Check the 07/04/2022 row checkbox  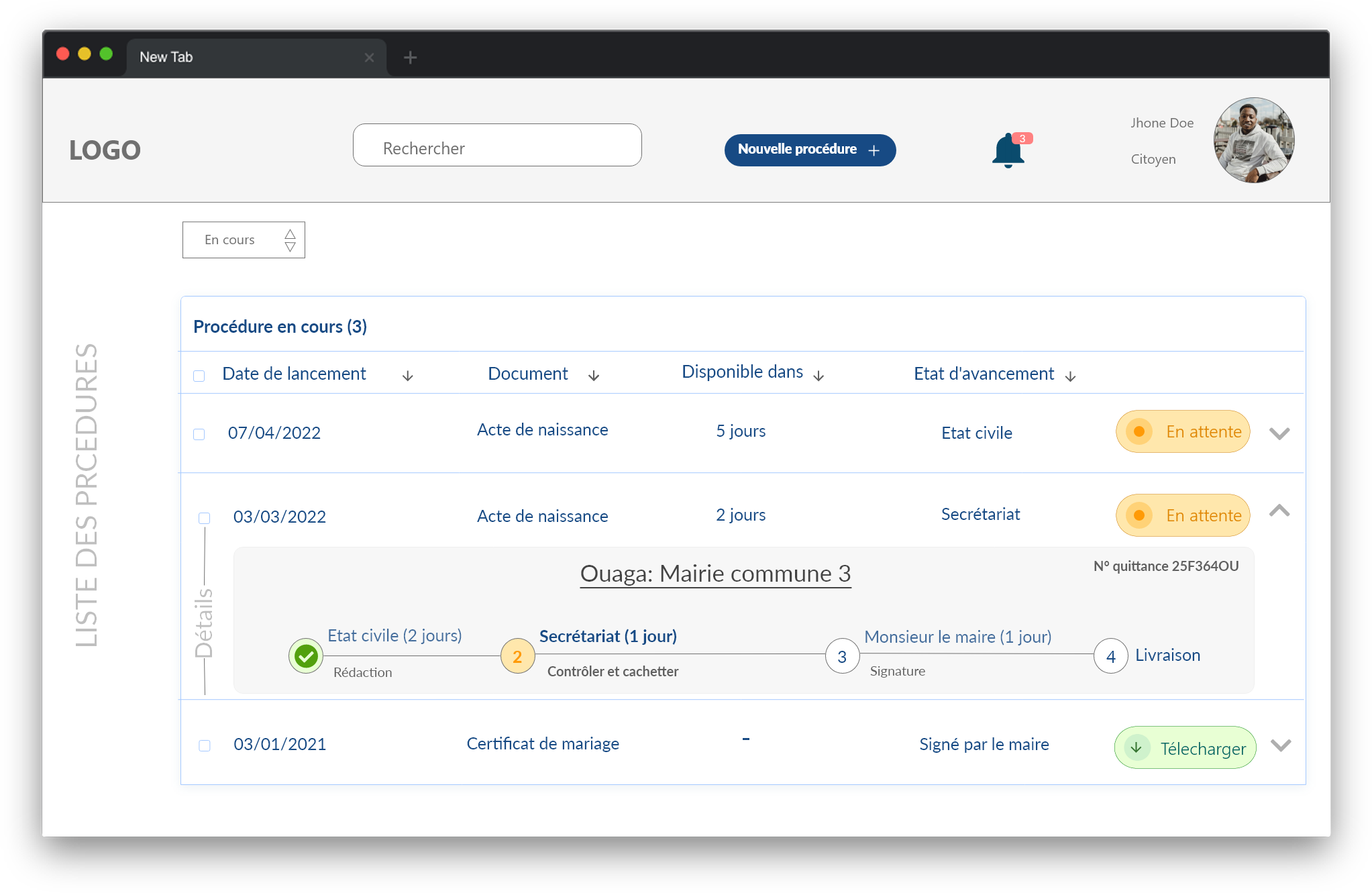[199, 434]
